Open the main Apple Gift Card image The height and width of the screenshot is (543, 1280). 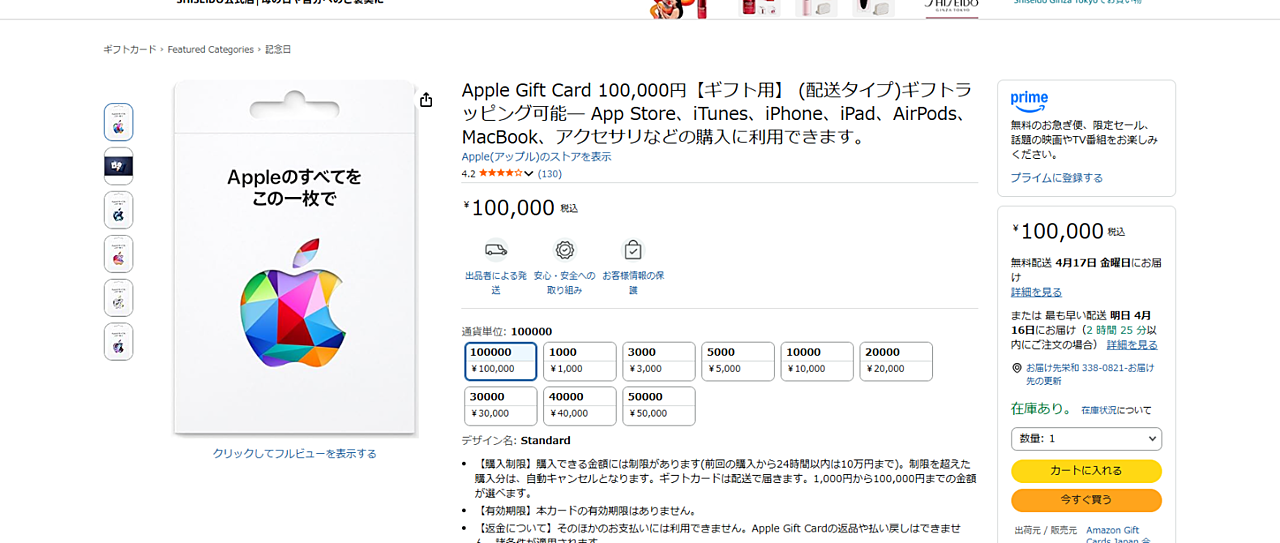pyautogui.click(x=294, y=258)
